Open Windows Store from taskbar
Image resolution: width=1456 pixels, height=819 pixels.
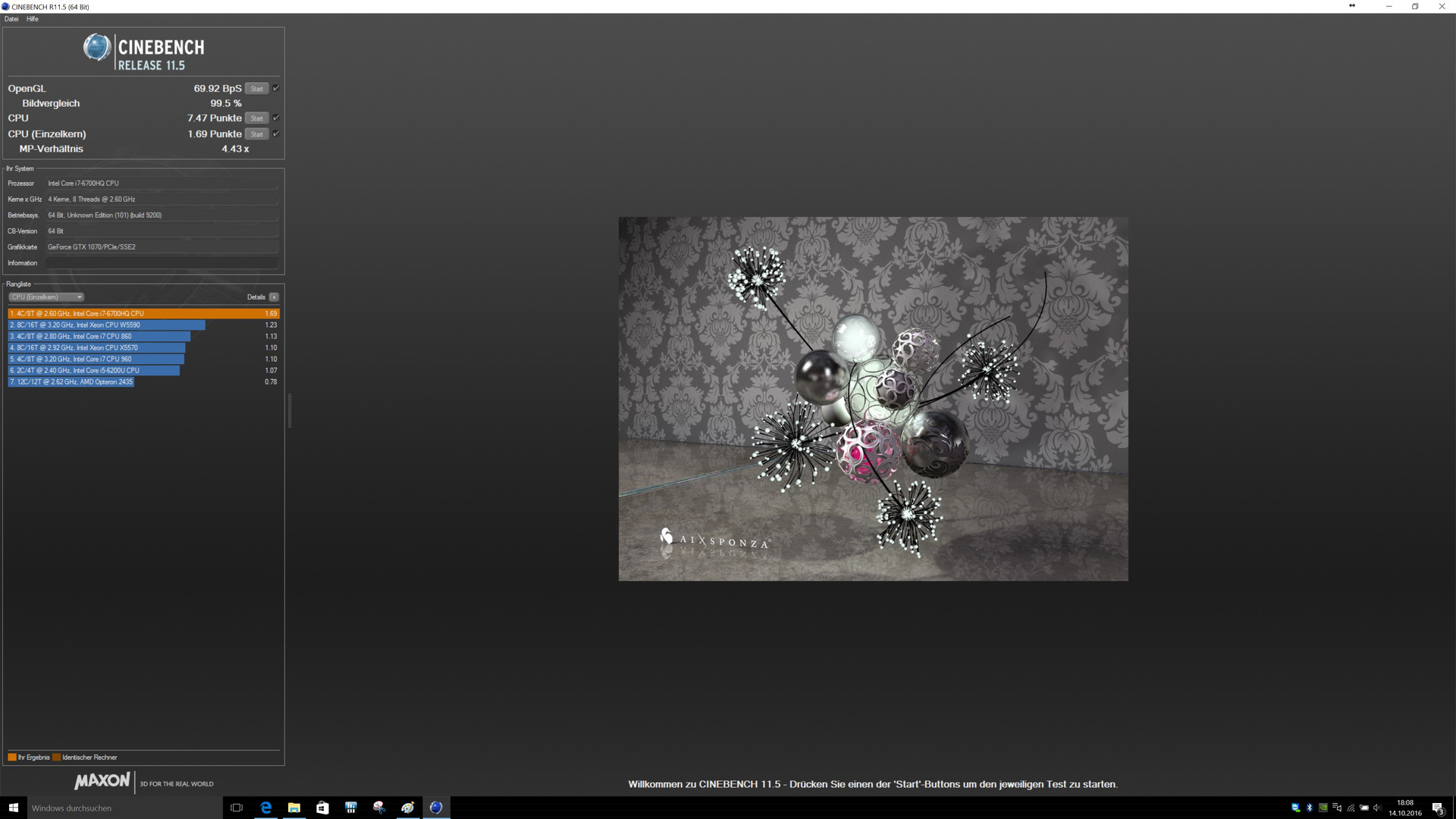point(322,808)
